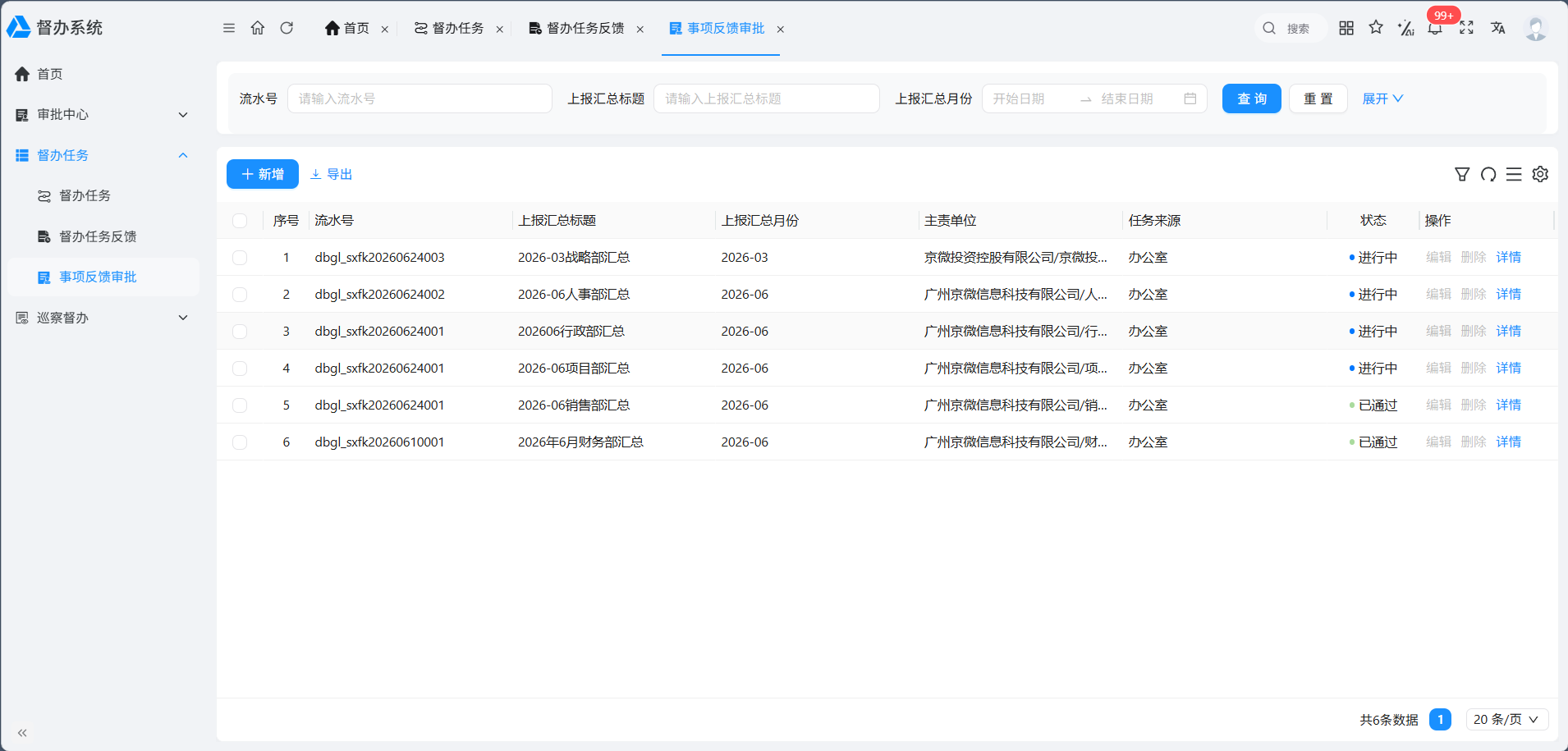Click the 查询 search button
Screen dimensions: 1568x751
[1251, 98]
